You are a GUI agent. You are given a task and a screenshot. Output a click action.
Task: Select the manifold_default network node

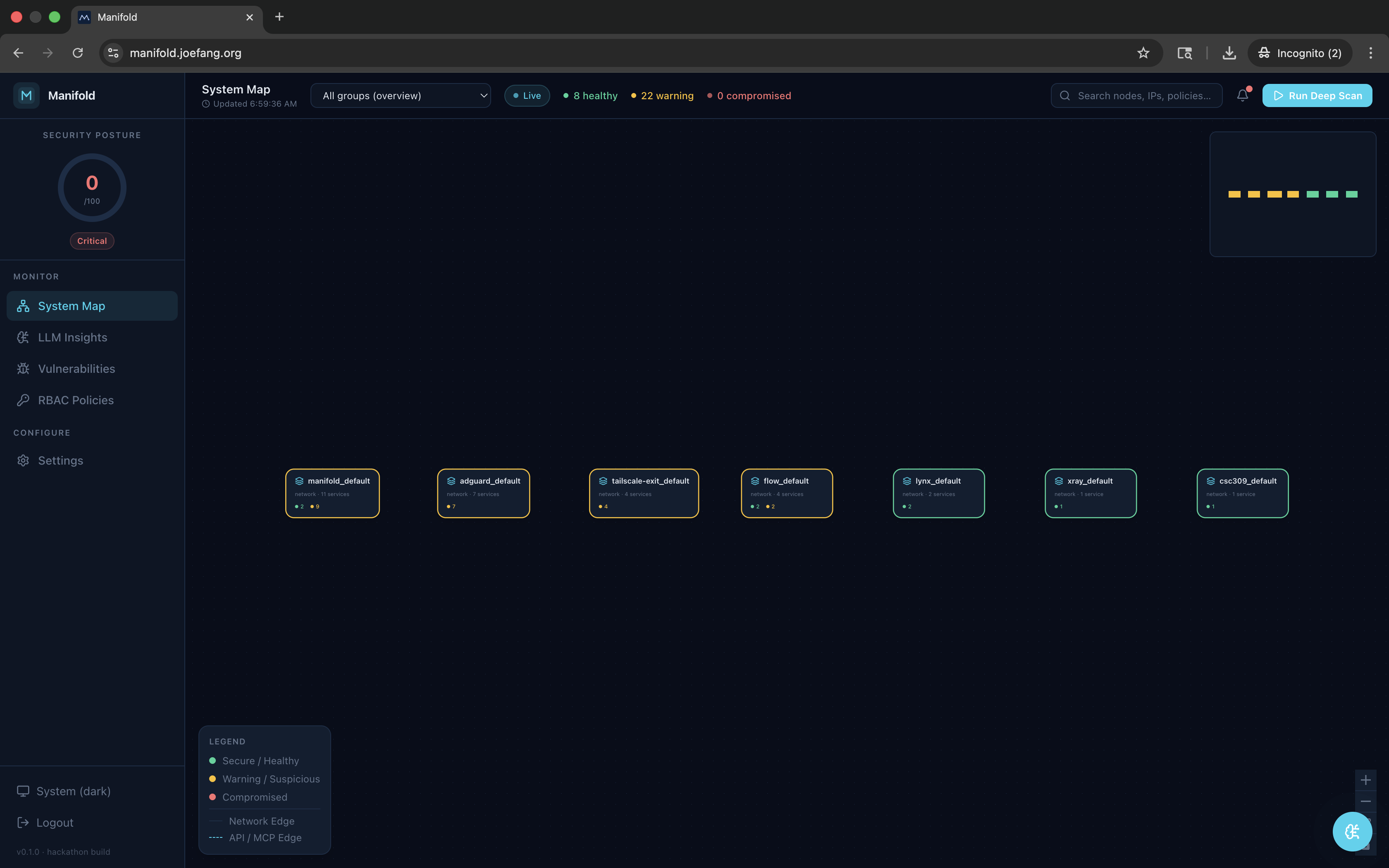click(x=332, y=493)
